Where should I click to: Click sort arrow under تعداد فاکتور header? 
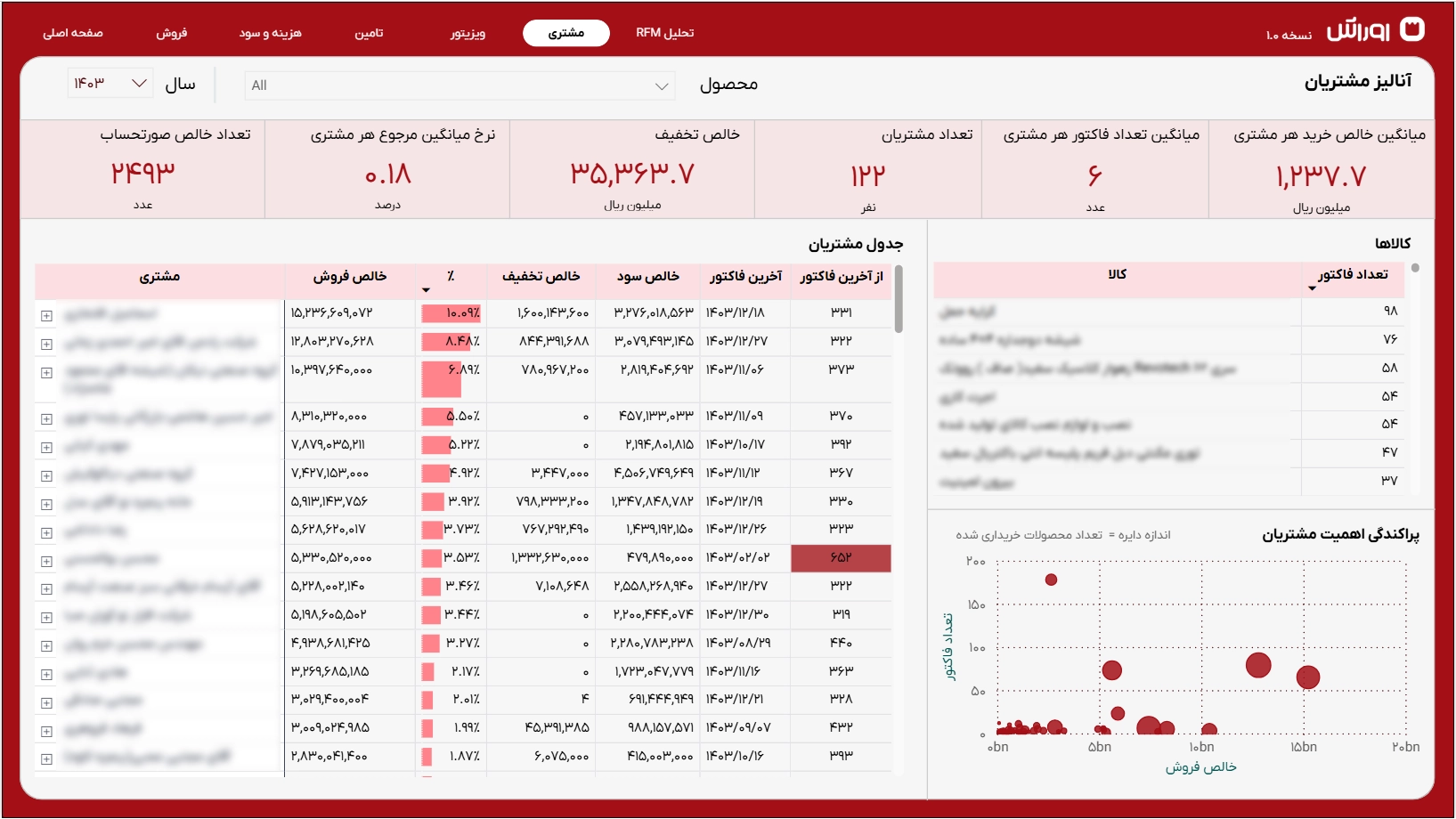coord(1312,288)
